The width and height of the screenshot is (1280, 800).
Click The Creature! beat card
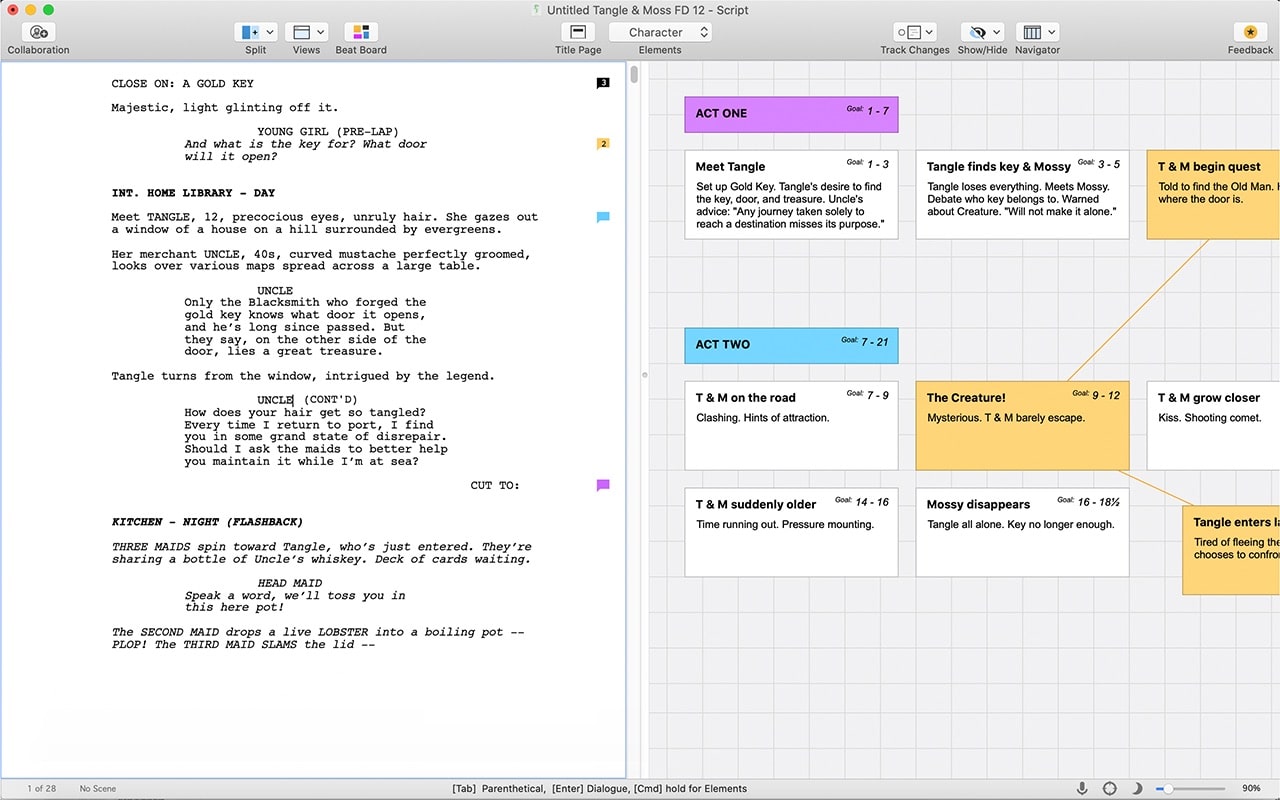click(1021, 424)
